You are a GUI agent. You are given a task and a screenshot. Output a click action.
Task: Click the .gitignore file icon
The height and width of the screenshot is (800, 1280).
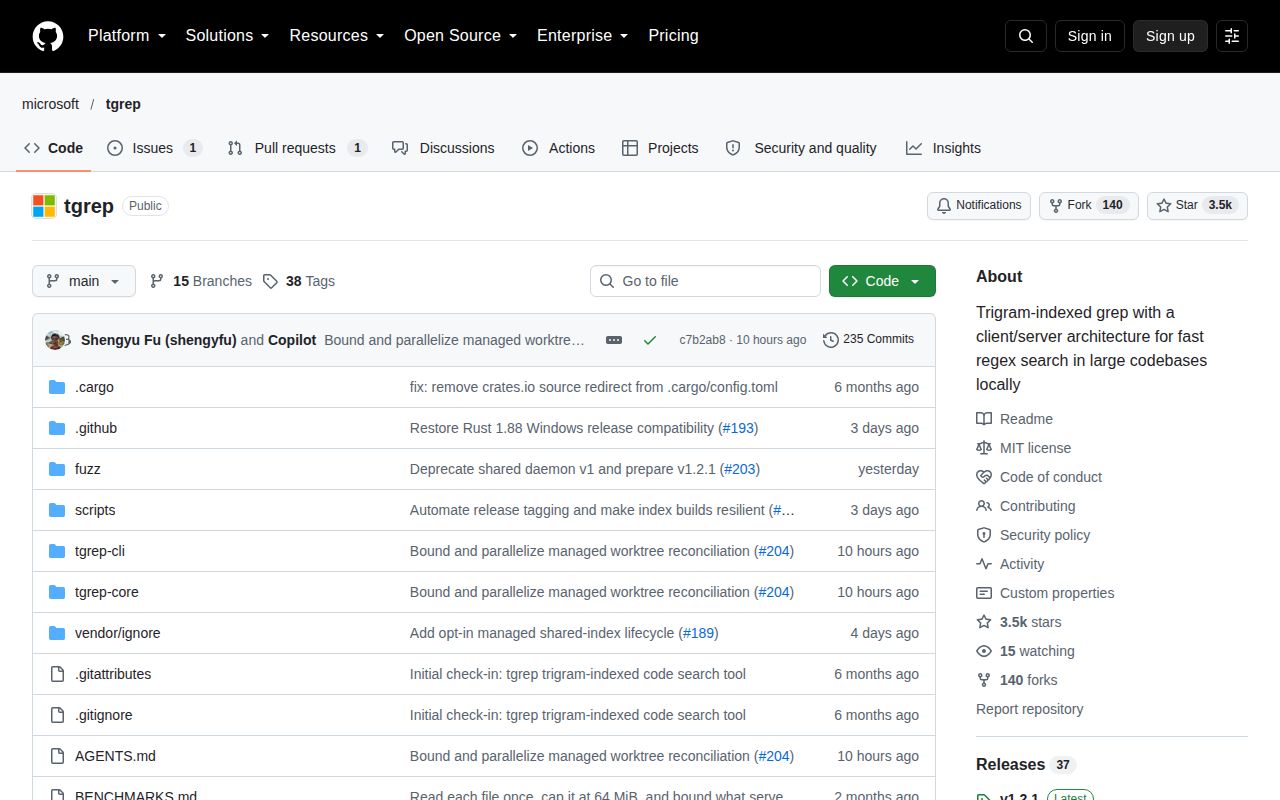57,715
